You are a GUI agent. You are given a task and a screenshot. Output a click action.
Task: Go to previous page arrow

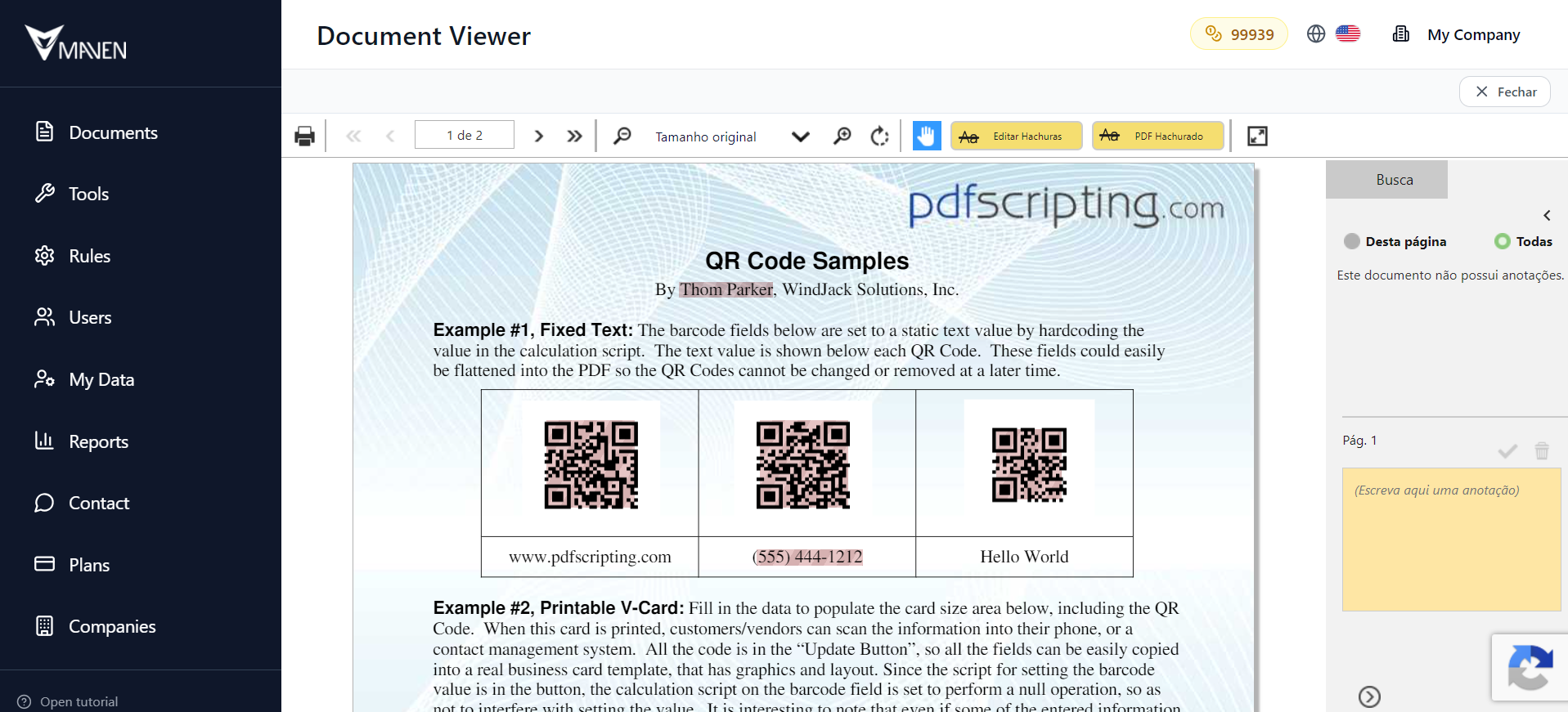click(390, 136)
